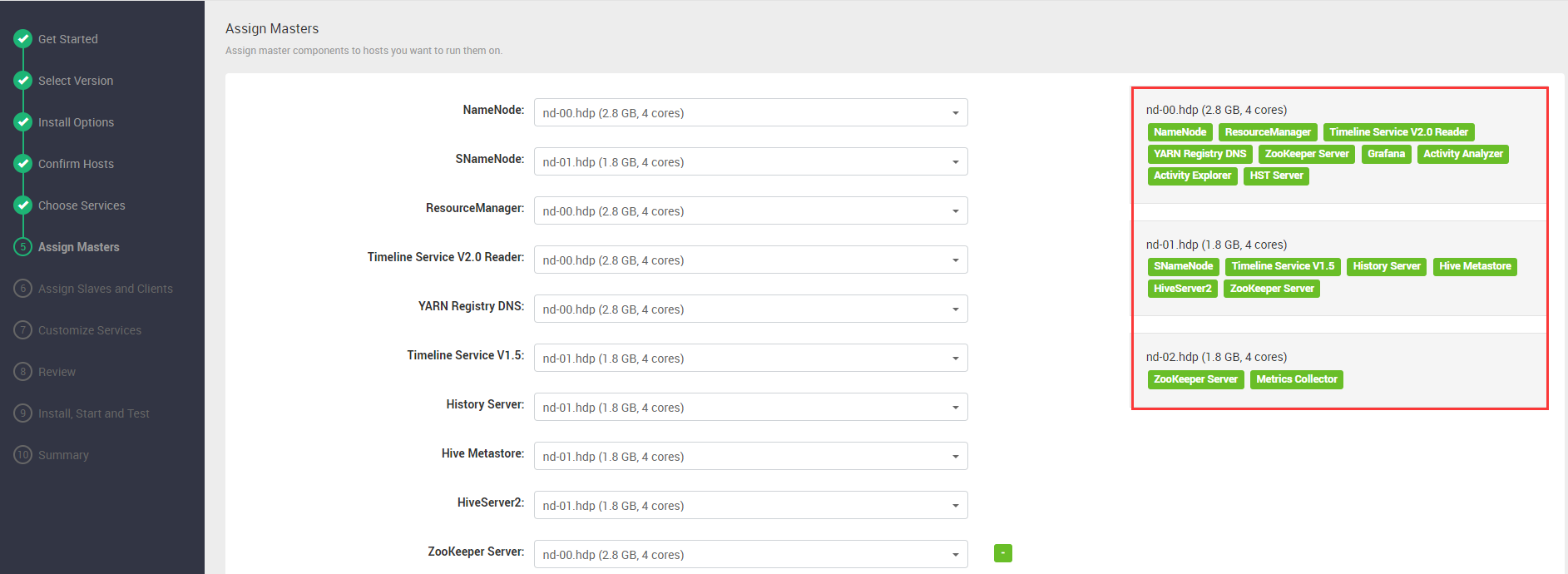1568x574 pixels.
Task: Go to the Install Options step
Action: tap(76, 122)
